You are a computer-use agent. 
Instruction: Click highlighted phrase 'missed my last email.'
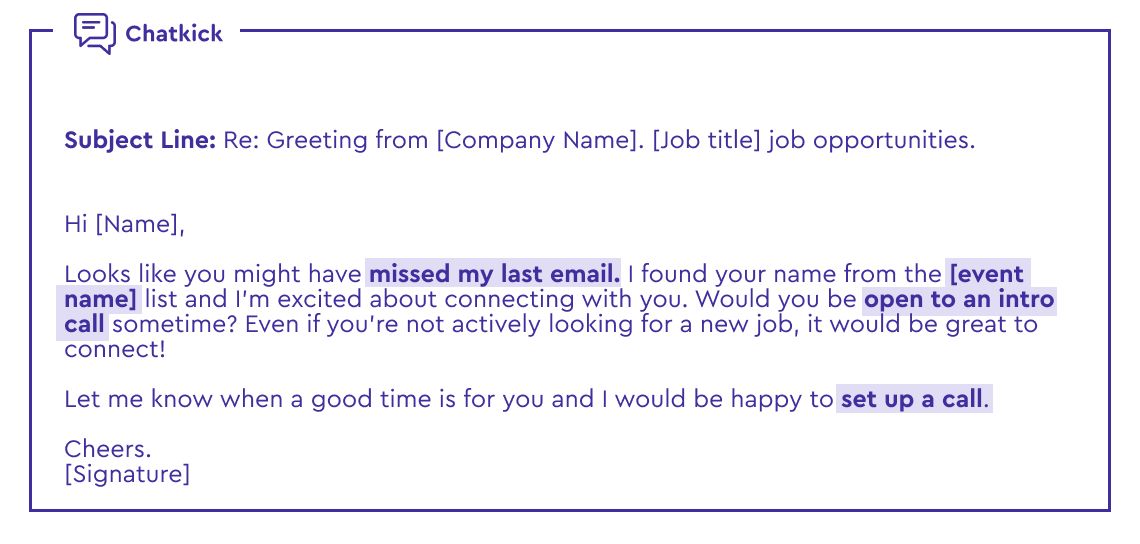495,274
